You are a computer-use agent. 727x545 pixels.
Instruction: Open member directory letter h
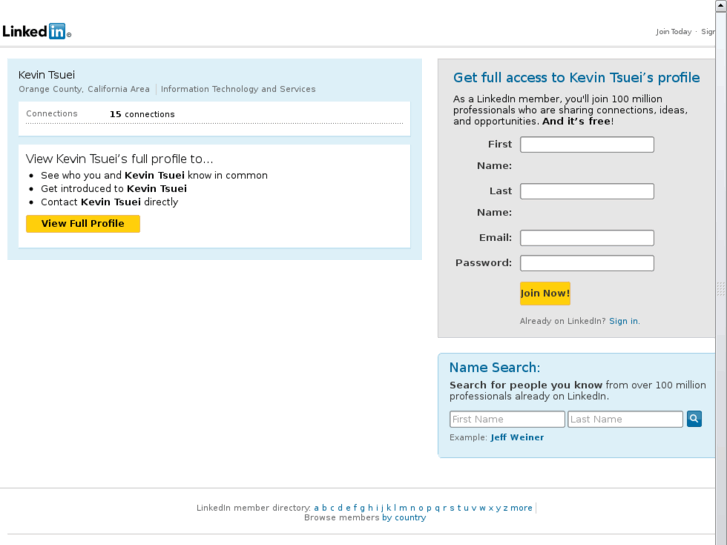tap(370, 508)
